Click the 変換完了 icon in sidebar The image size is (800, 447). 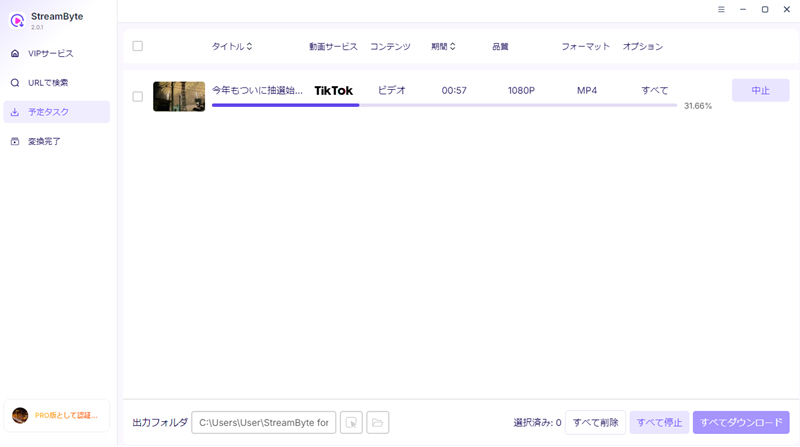[15, 141]
